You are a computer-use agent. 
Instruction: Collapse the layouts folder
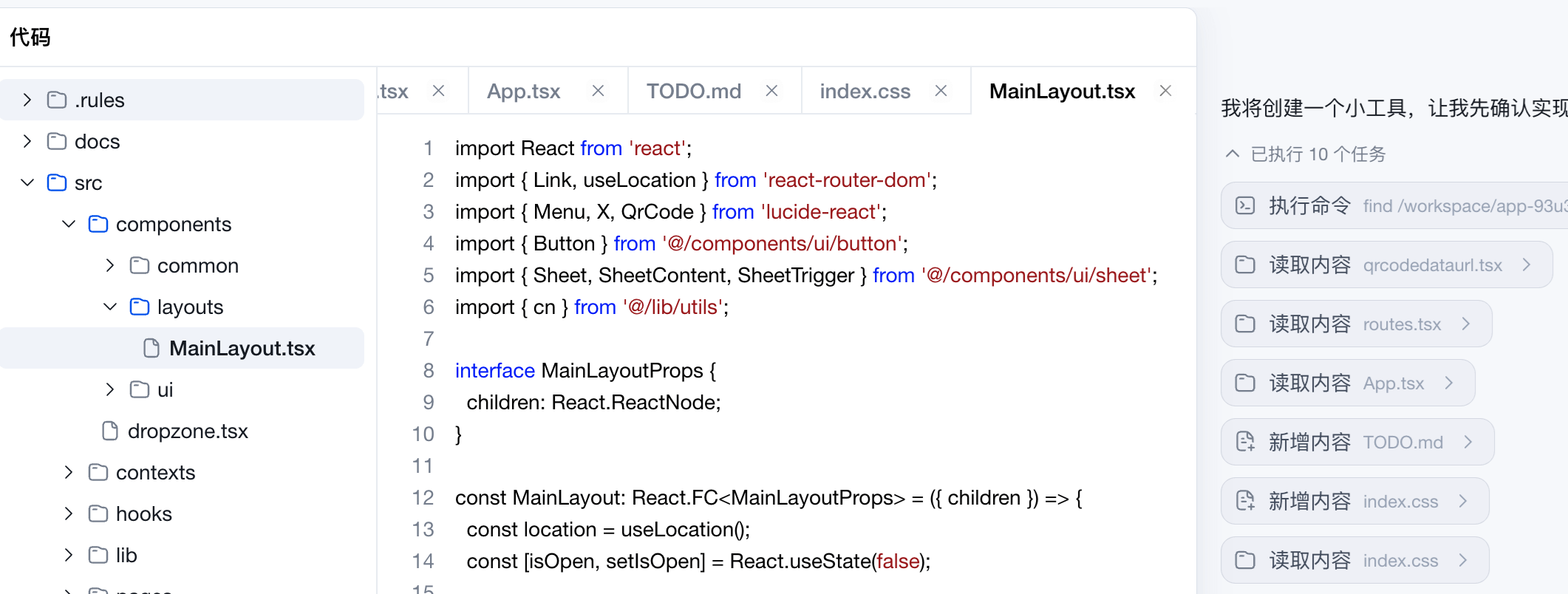click(x=110, y=307)
